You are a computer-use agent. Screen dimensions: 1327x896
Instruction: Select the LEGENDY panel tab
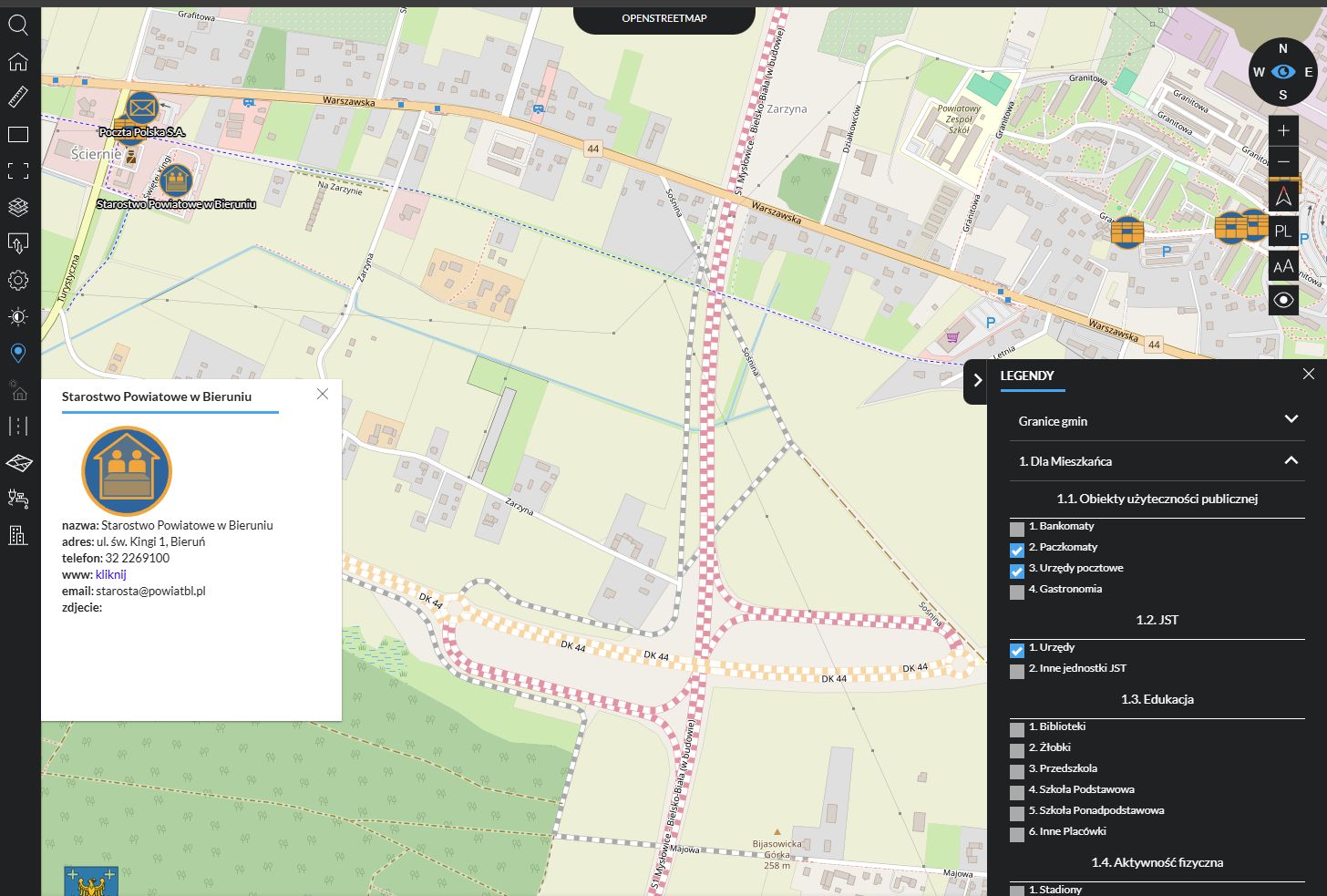point(1027,376)
